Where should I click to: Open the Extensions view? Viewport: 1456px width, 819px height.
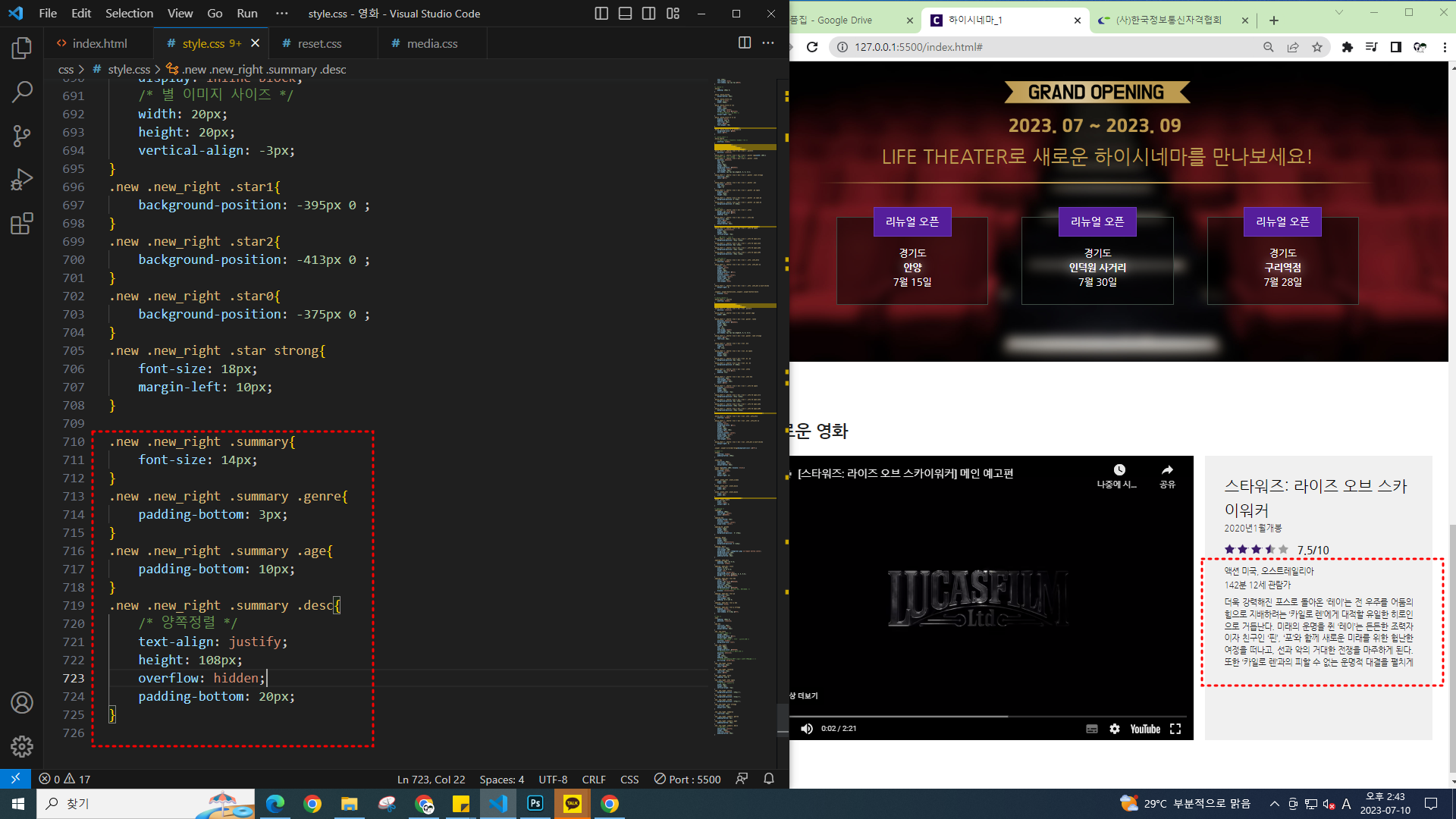click(x=22, y=224)
